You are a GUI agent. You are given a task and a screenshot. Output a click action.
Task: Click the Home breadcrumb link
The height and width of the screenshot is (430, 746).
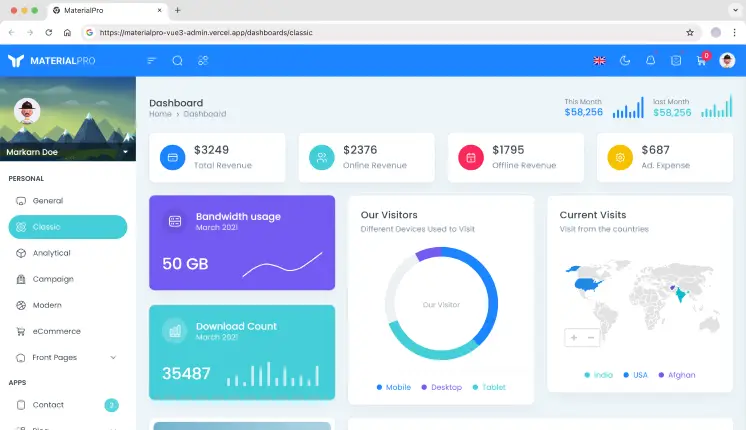click(x=160, y=114)
